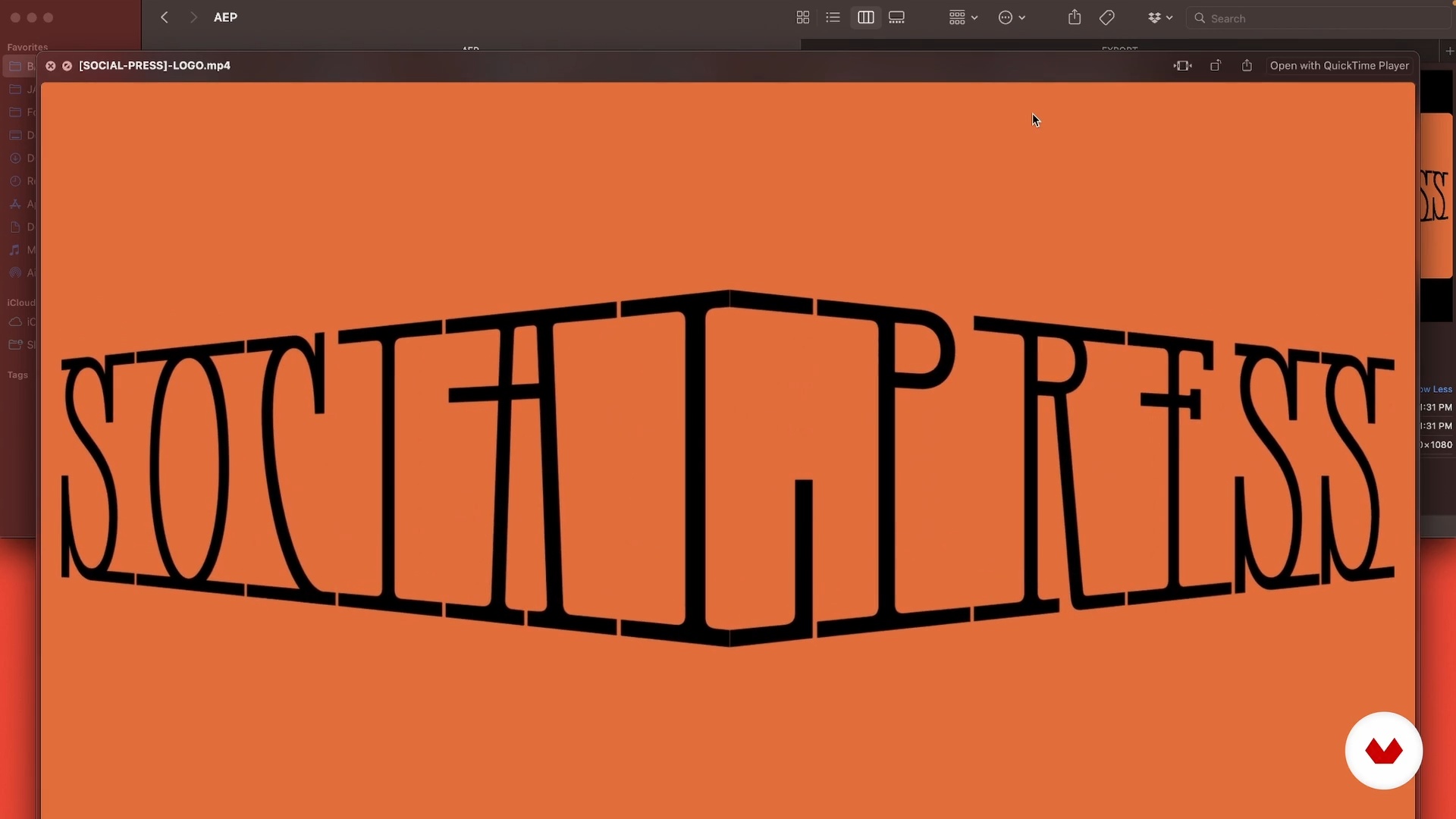
Task: Switch Finder to icon view
Action: pos(803,17)
